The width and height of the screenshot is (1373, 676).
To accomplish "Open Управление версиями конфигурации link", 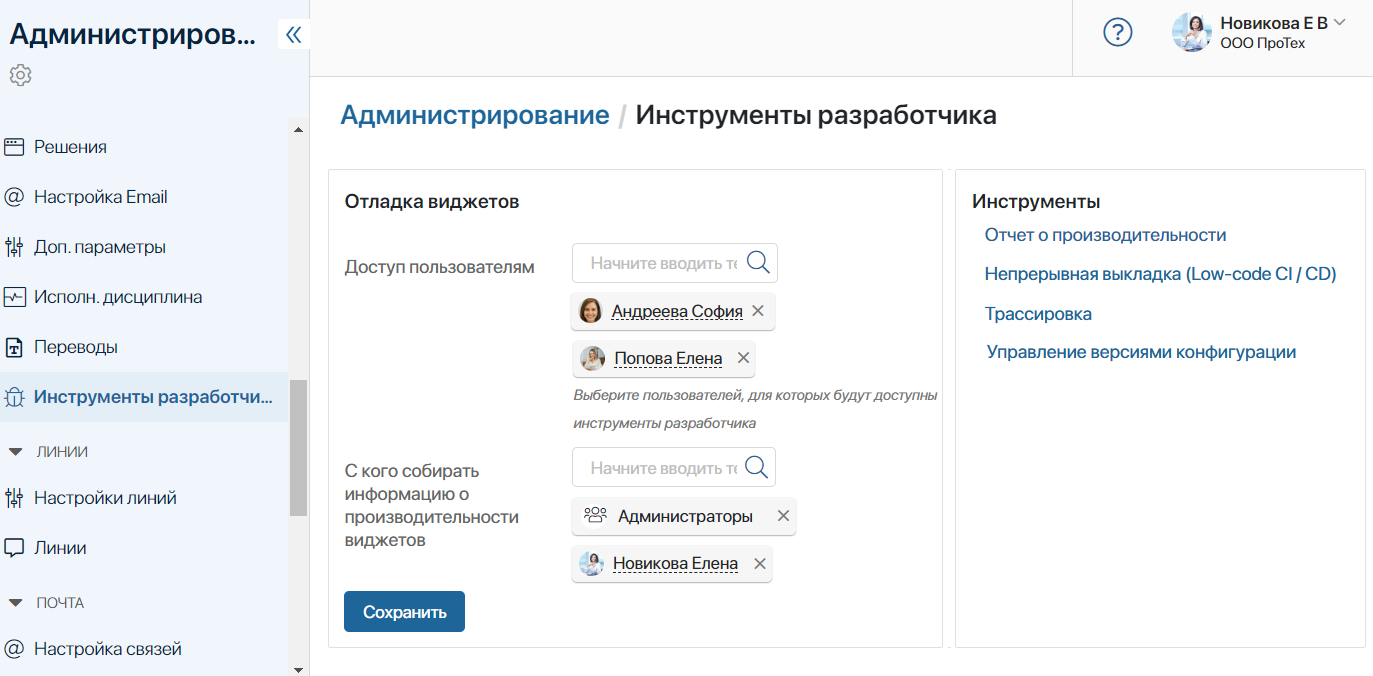I will 1141,352.
